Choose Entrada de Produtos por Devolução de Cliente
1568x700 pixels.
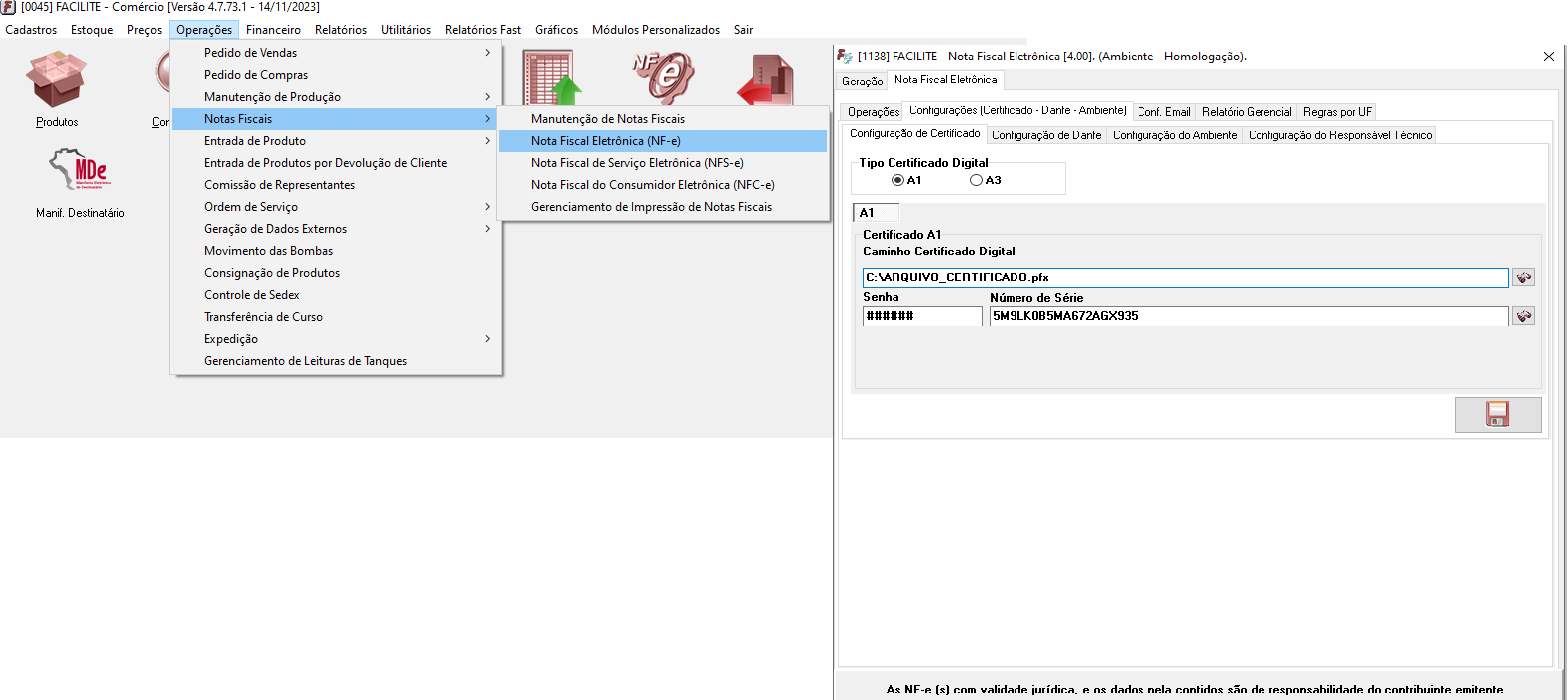(x=336, y=163)
